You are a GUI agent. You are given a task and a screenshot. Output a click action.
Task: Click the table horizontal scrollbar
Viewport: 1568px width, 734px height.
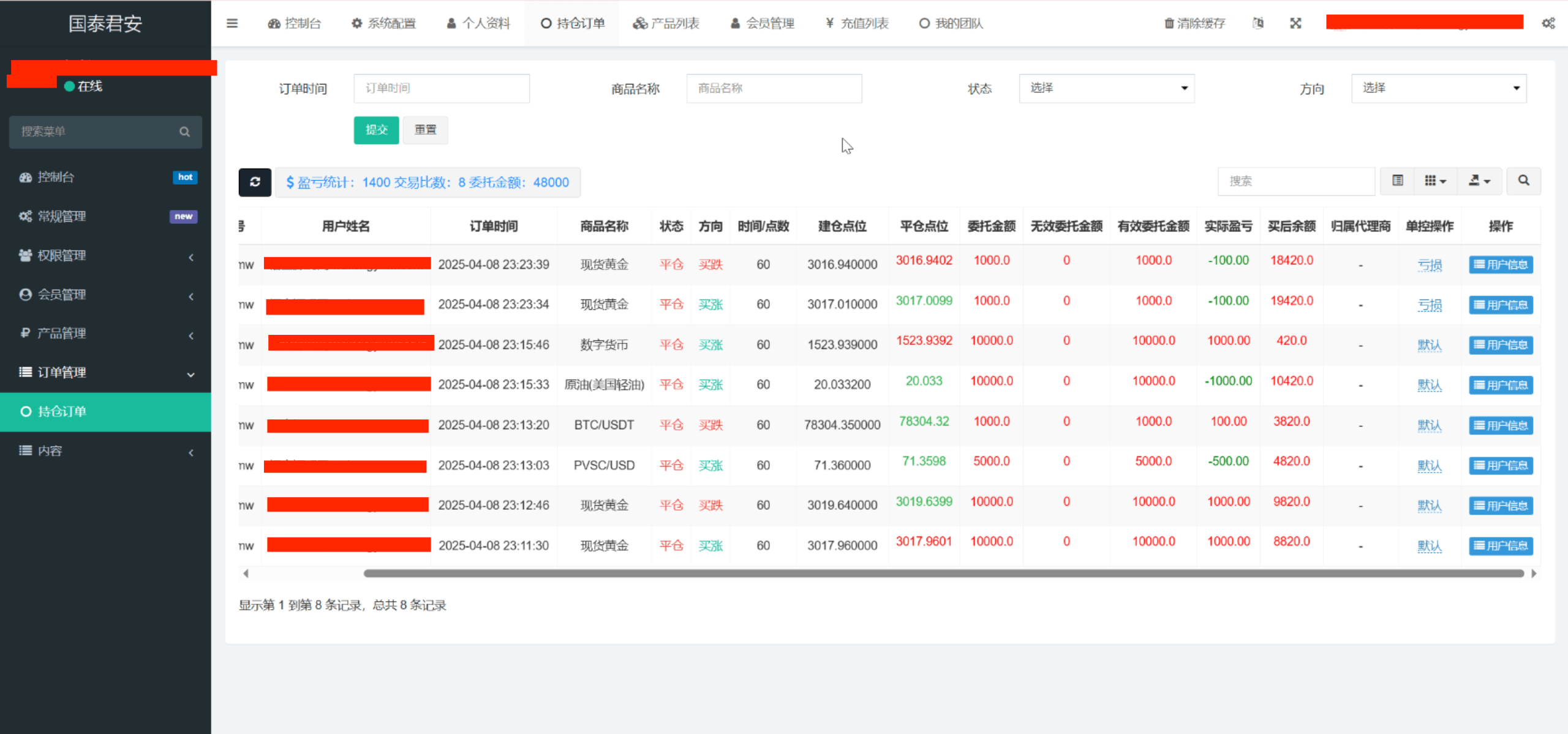pos(943,574)
